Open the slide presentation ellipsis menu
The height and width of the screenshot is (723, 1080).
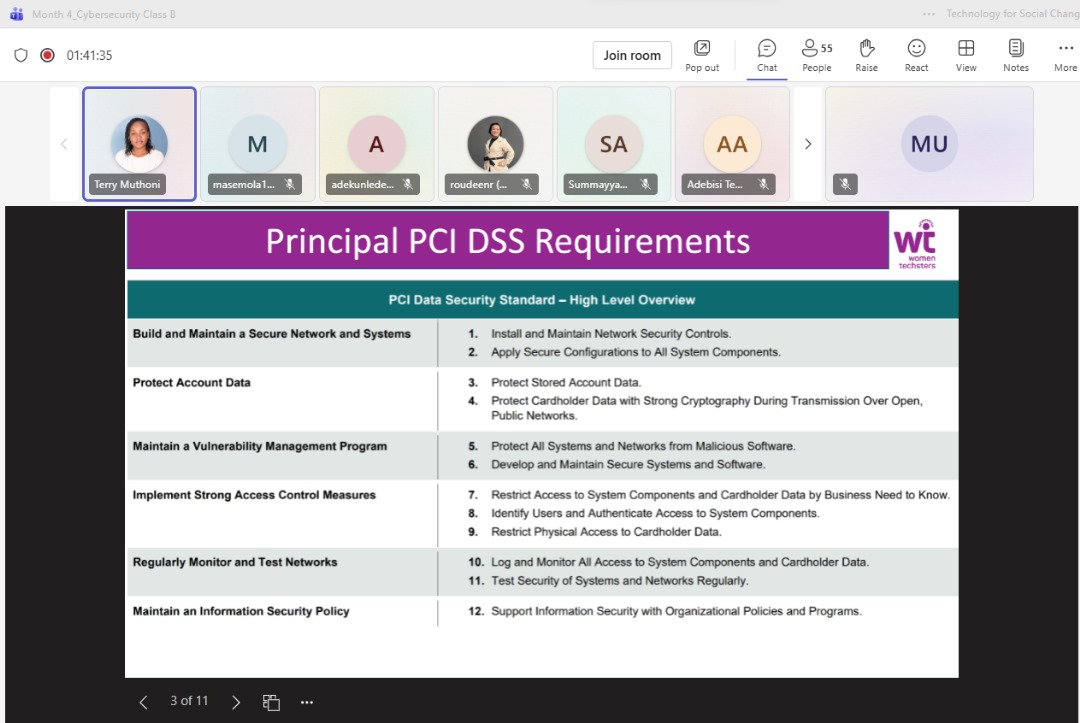click(307, 701)
